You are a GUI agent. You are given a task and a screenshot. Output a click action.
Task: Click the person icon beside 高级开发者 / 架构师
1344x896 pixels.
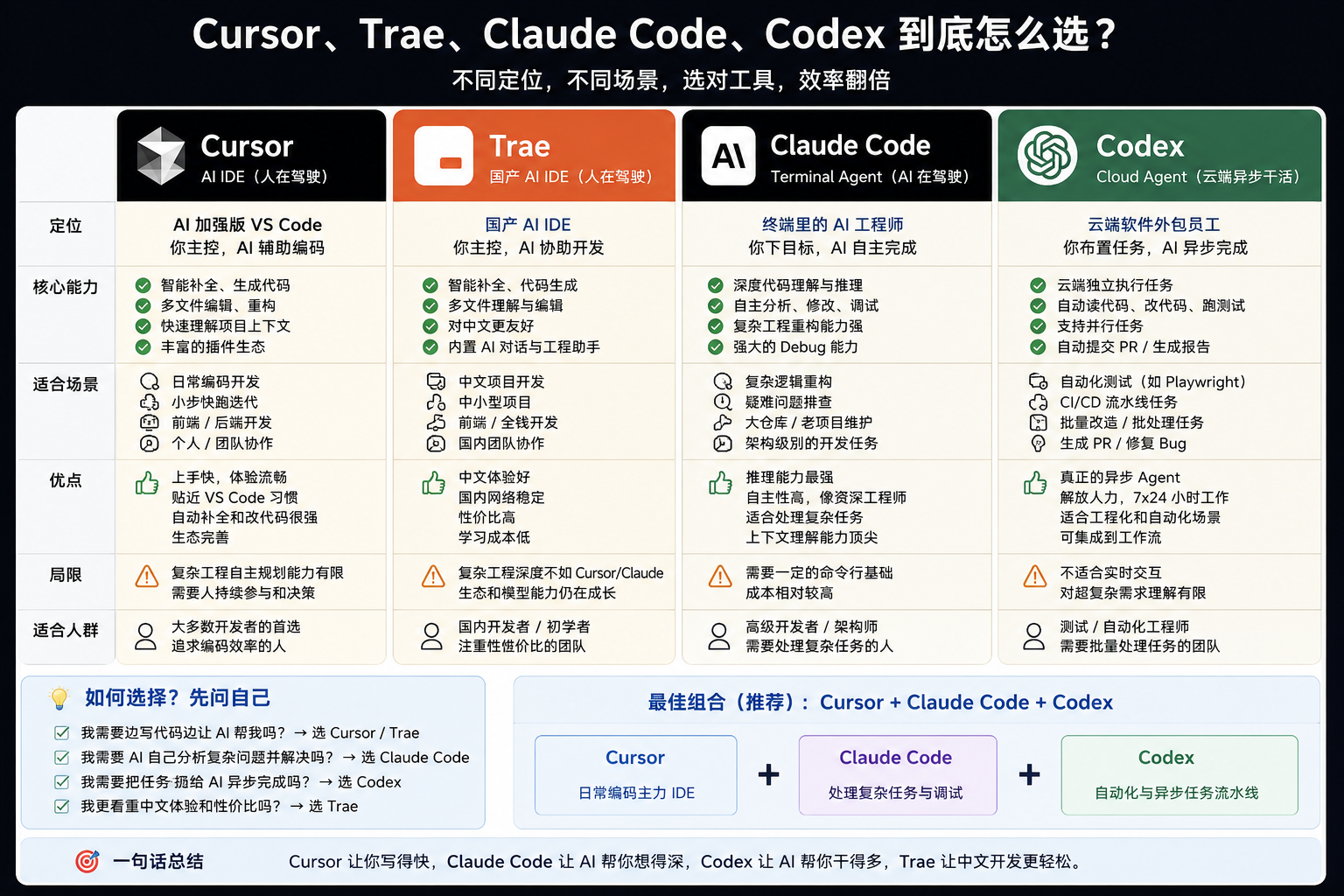(719, 636)
